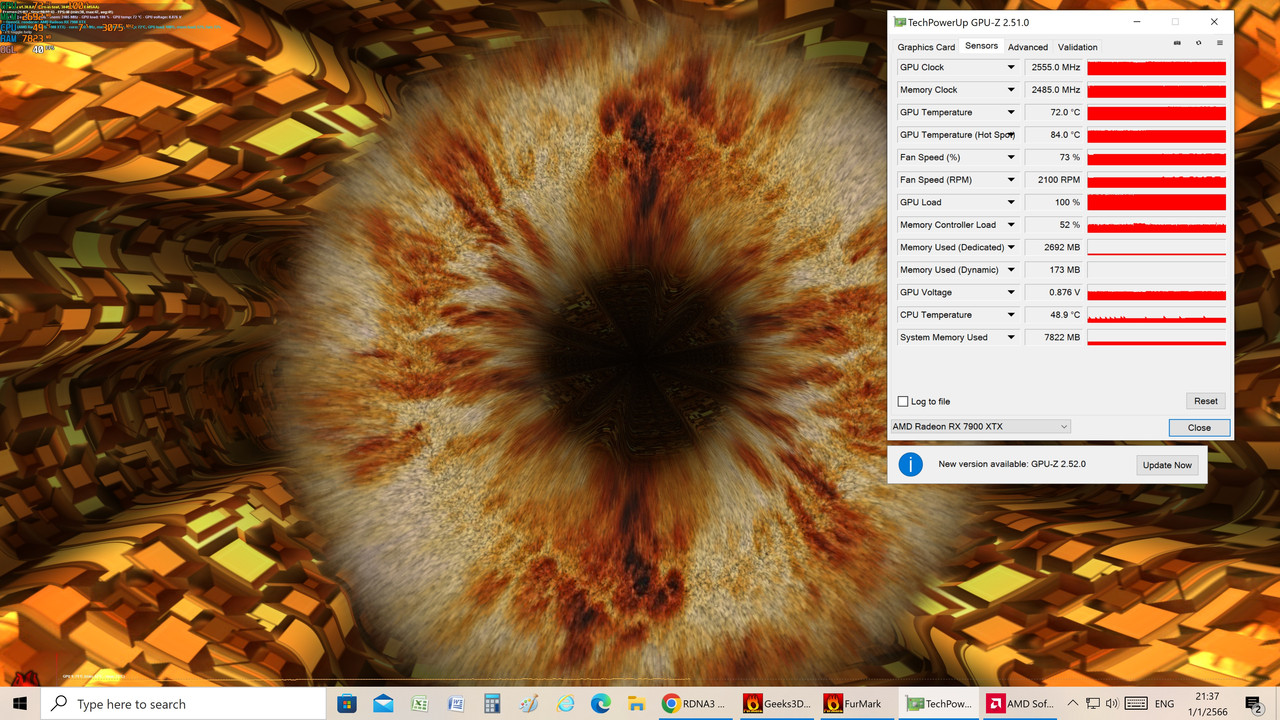Switch to the Advanced tab
This screenshot has height=720, width=1280.
[1028, 47]
